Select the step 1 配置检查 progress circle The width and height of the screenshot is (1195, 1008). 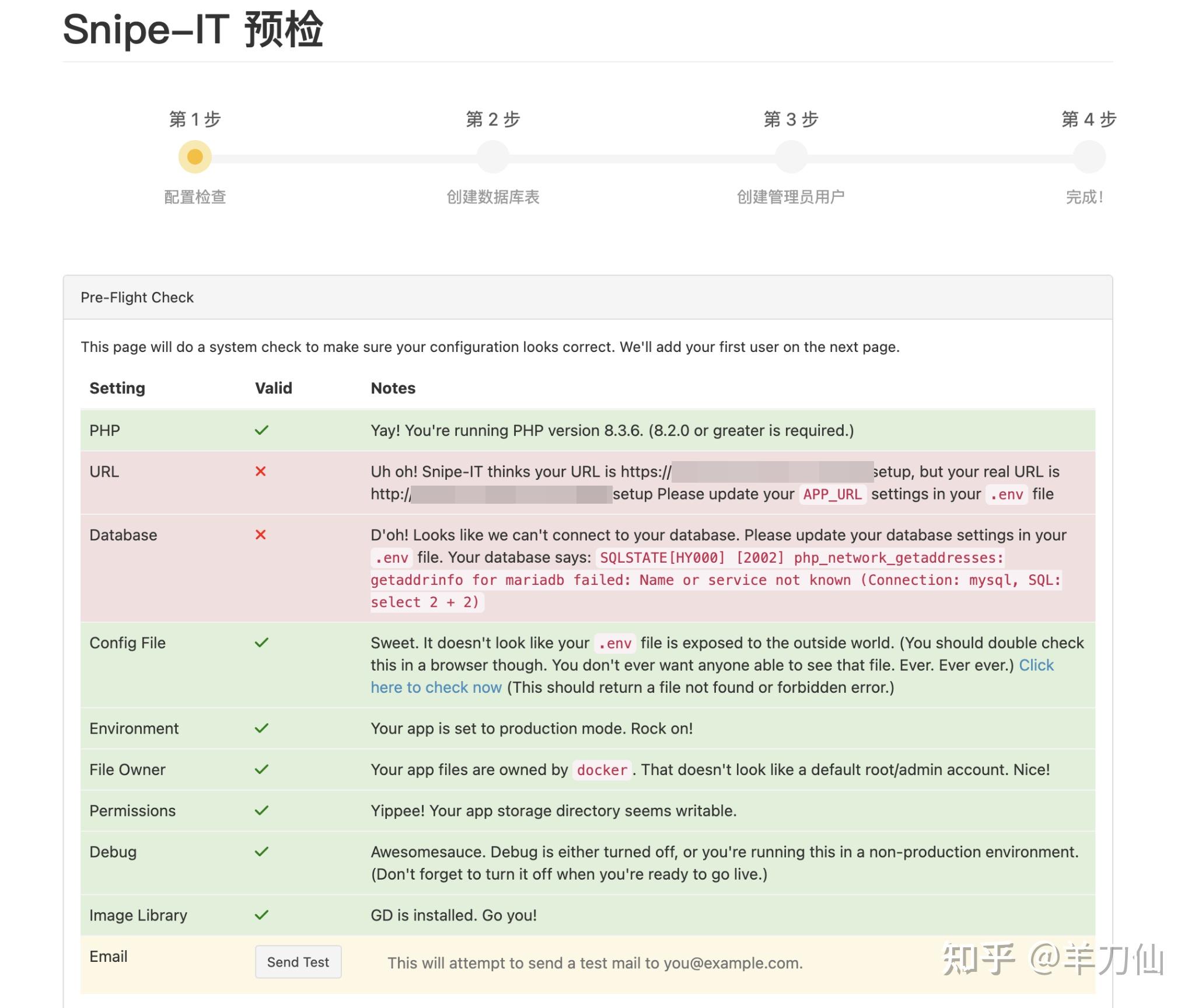tap(195, 156)
